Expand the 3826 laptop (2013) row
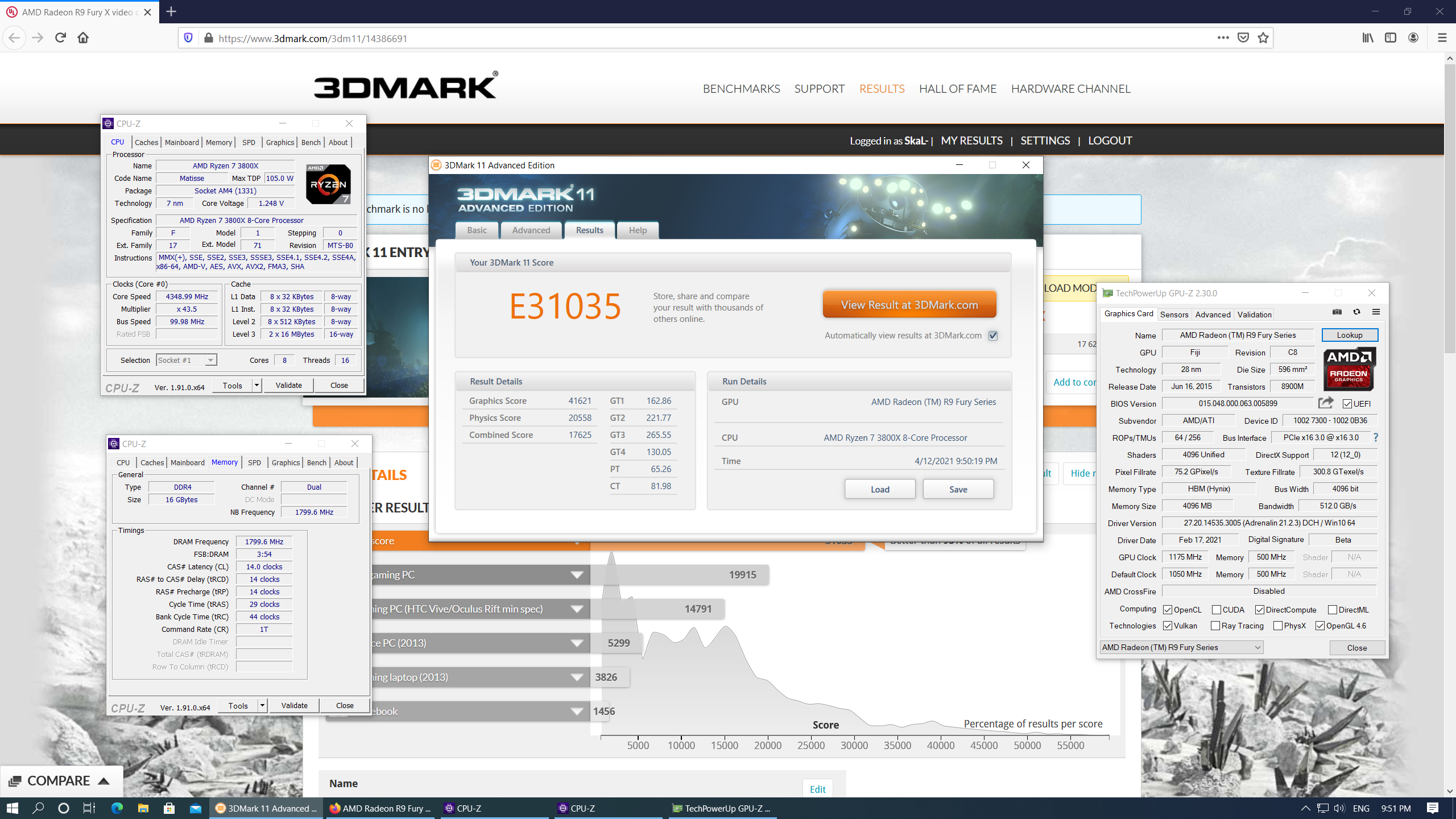Viewport: 1456px width, 819px height. pyautogui.click(x=577, y=677)
